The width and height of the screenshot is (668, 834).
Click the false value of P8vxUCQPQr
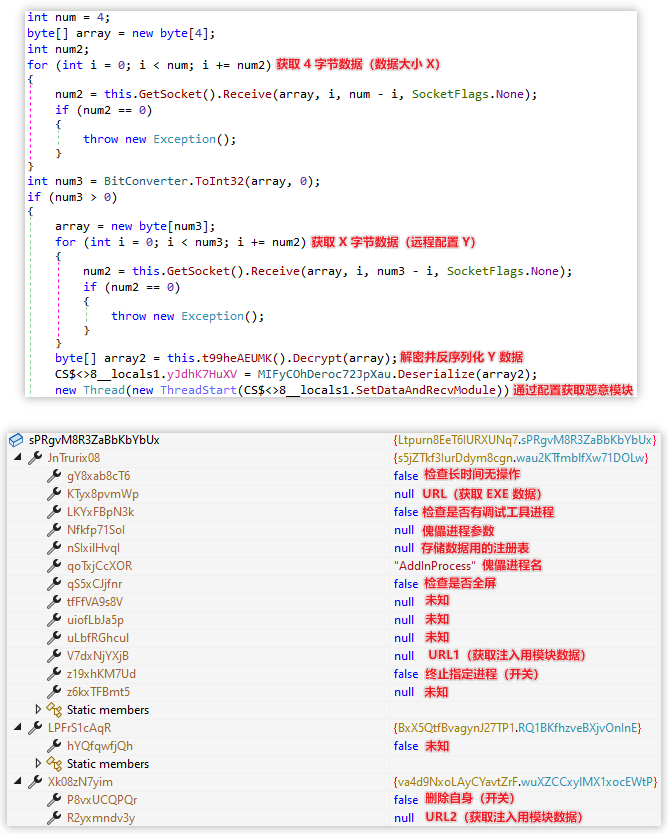pos(406,799)
